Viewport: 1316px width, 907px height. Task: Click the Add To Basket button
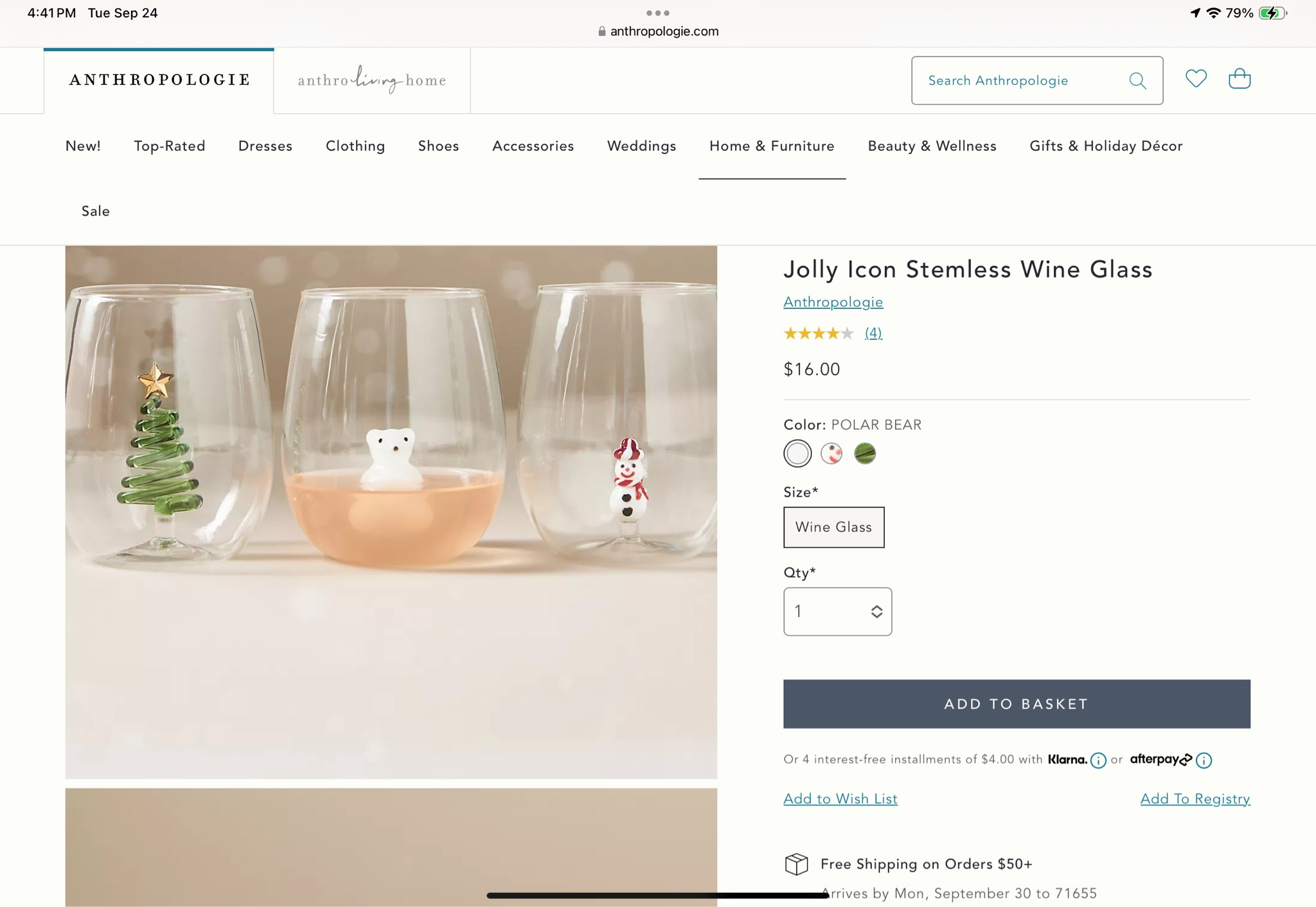(x=1015, y=703)
